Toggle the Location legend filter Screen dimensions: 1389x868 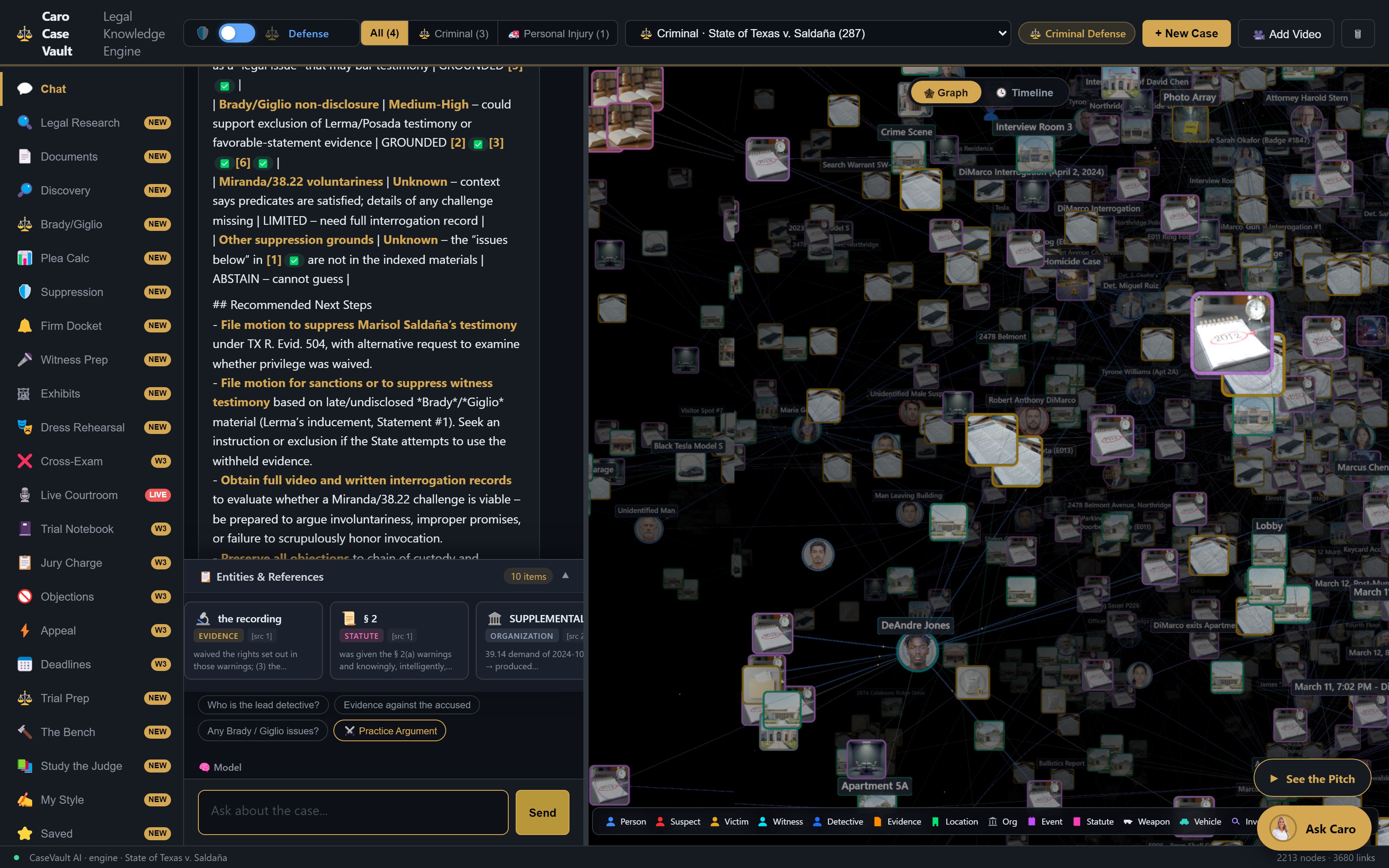coord(955,822)
